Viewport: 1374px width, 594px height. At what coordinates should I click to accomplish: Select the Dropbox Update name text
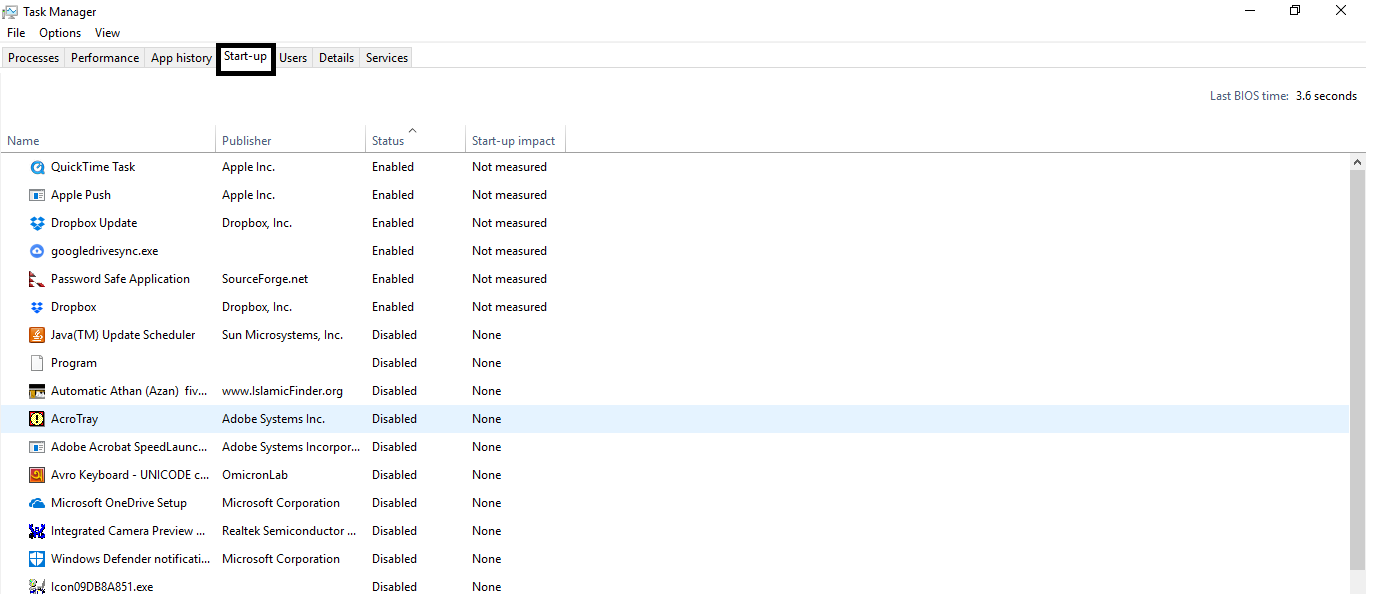tap(94, 223)
